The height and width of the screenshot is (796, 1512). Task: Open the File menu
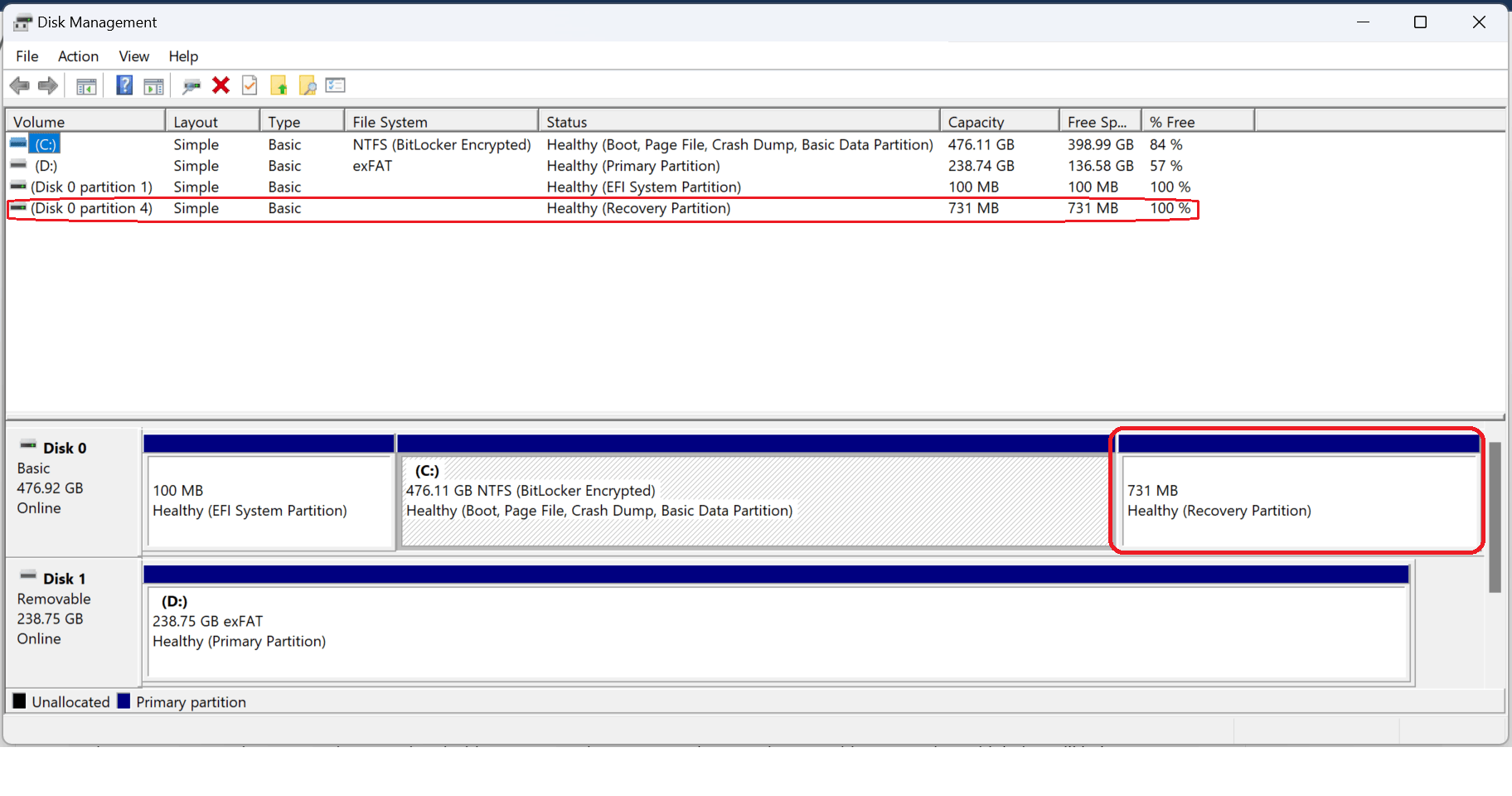pos(27,56)
